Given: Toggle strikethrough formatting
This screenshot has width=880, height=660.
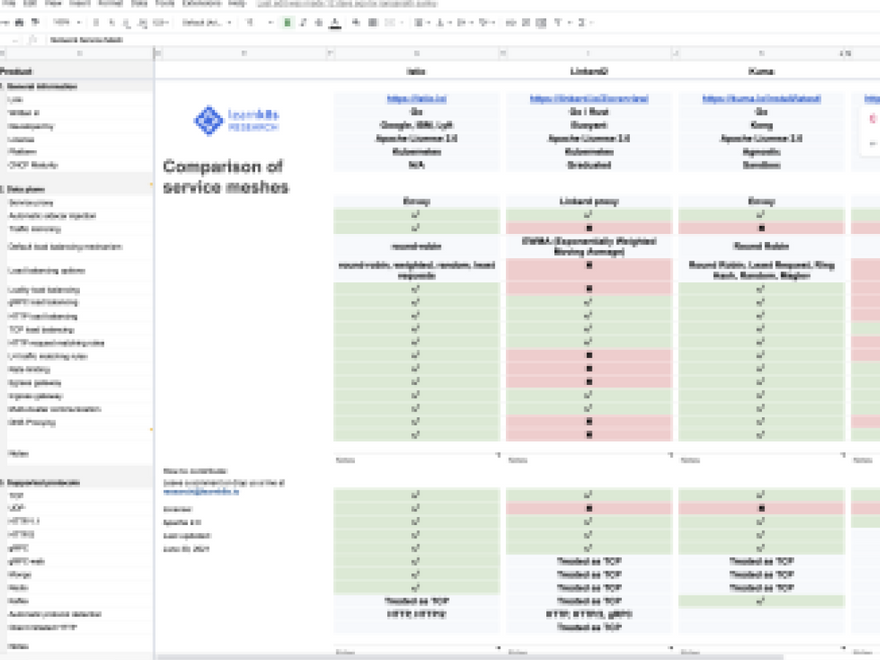Looking at the screenshot, I should coord(319,22).
